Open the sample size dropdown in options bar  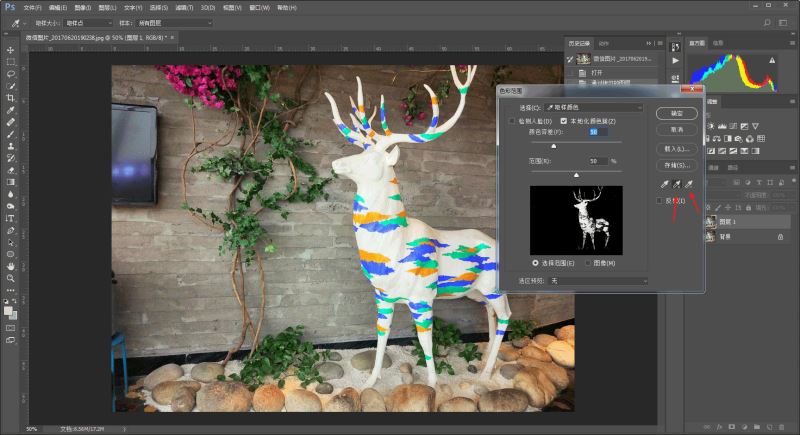tap(88, 23)
